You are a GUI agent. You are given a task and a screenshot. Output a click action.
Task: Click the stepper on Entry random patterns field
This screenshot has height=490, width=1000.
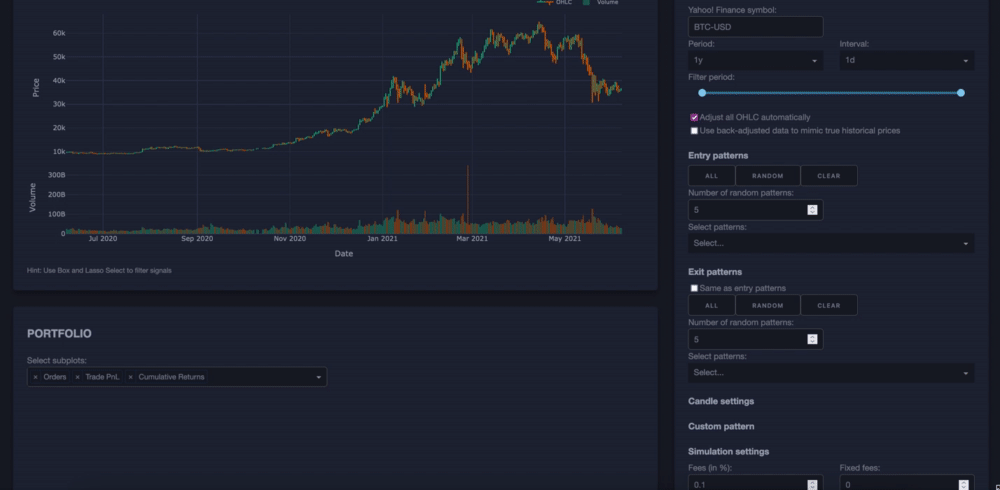812,210
